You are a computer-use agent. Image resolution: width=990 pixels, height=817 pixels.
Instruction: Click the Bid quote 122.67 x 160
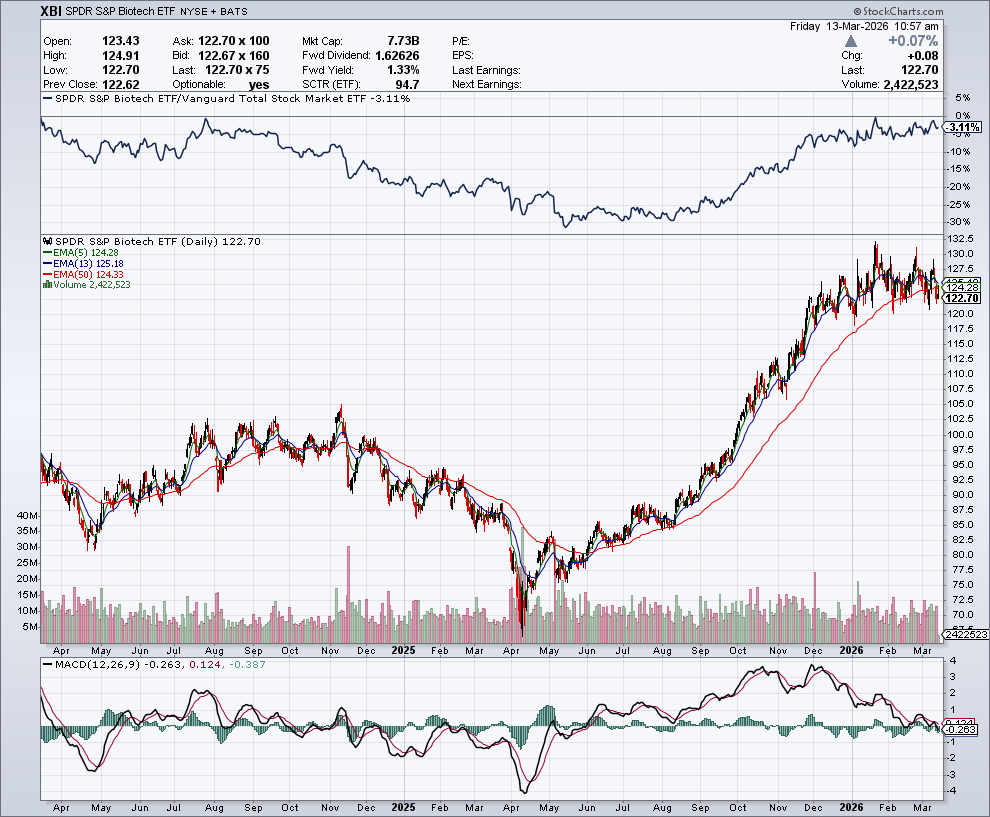coord(234,56)
